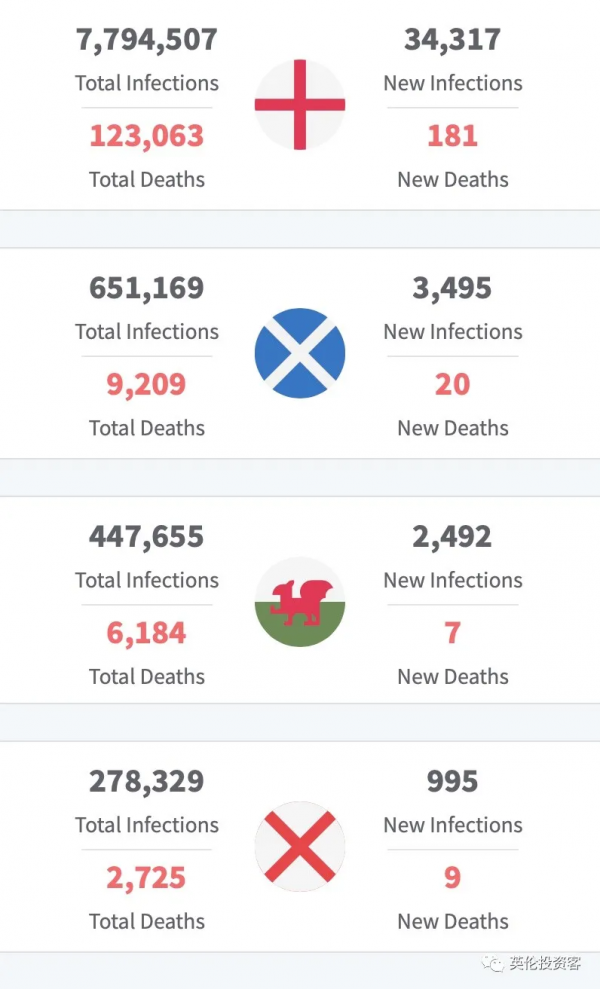Image resolution: width=600 pixels, height=989 pixels.
Task: Select Scotland total deaths count 9,209
Action: (x=147, y=384)
